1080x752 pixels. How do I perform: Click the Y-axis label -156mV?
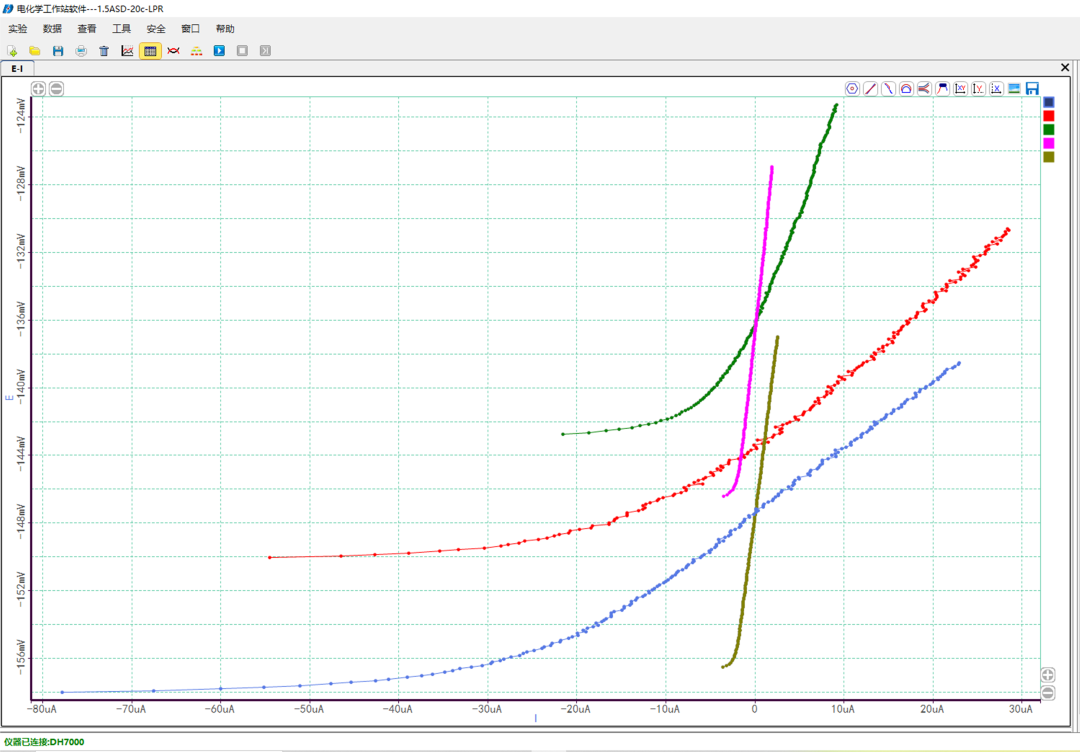point(21,658)
